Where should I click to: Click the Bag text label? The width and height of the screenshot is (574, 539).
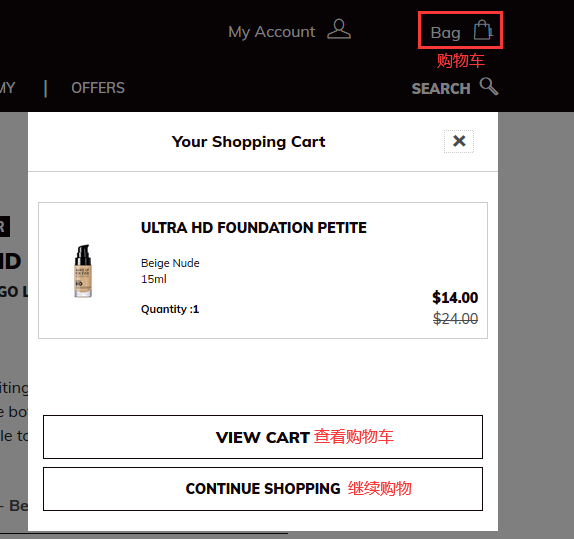click(446, 33)
